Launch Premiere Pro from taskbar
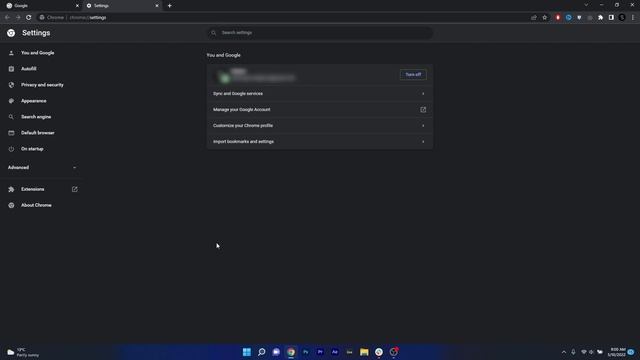The image size is (640, 360). 320,352
